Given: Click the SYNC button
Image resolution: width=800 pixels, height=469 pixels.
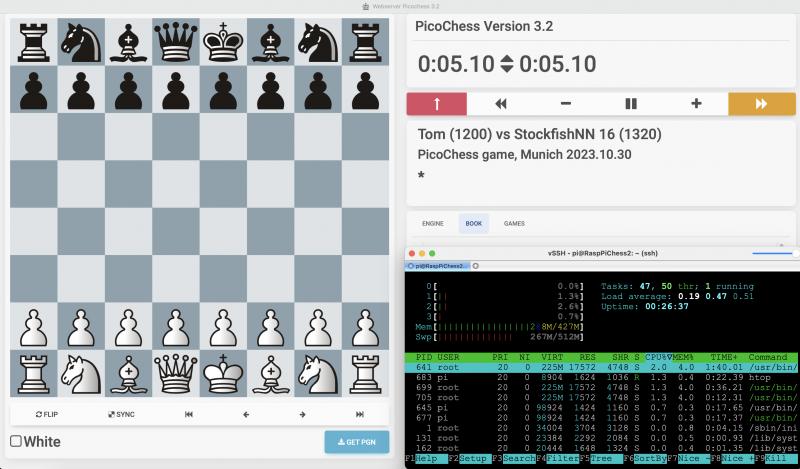Looking at the screenshot, I should 121,414.
